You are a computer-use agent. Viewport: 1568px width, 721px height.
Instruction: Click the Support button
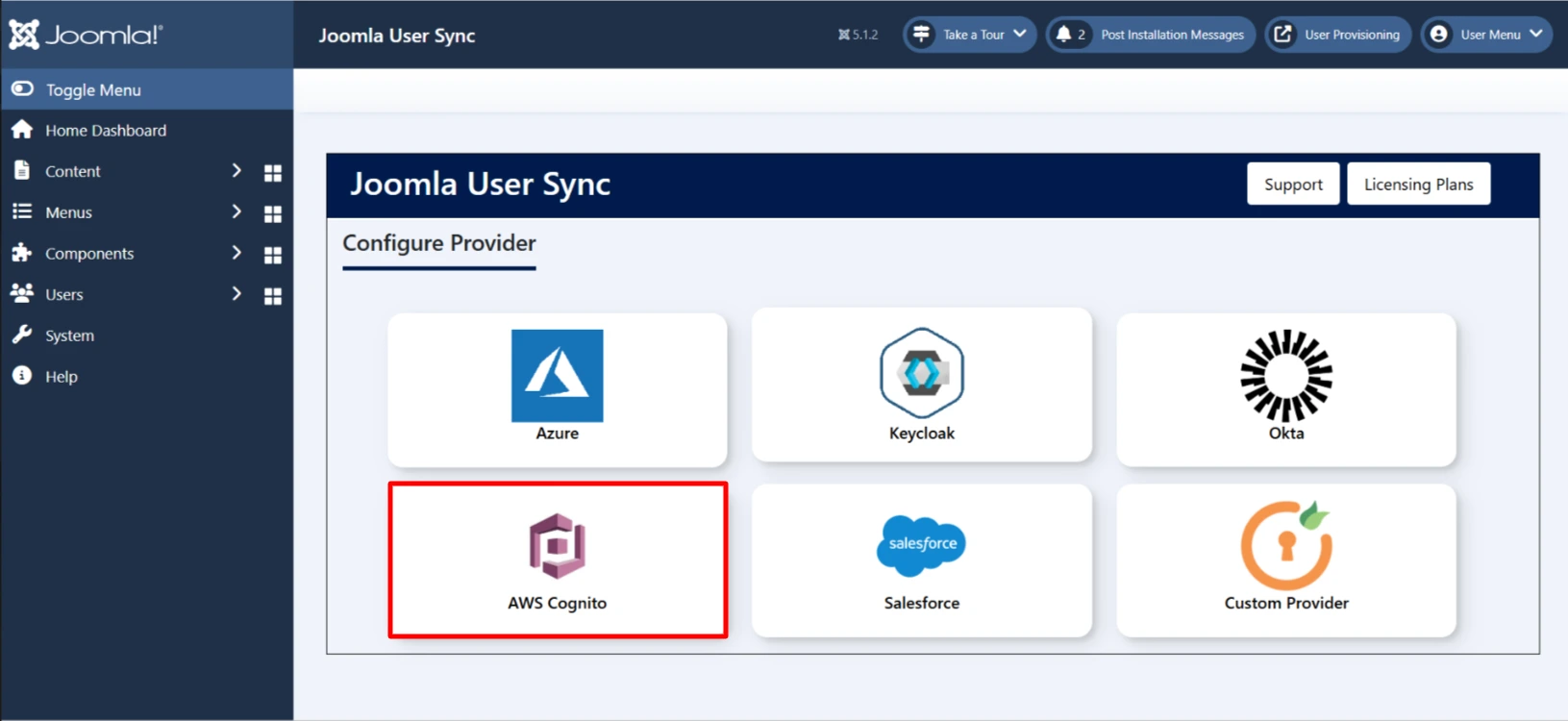(1293, 184)
